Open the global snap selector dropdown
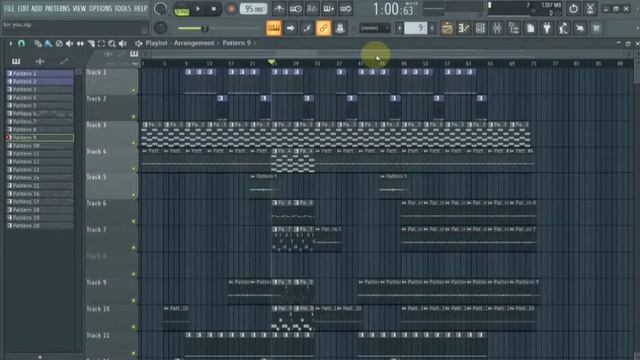Viewport: 640px width, 360px height. 375,28
